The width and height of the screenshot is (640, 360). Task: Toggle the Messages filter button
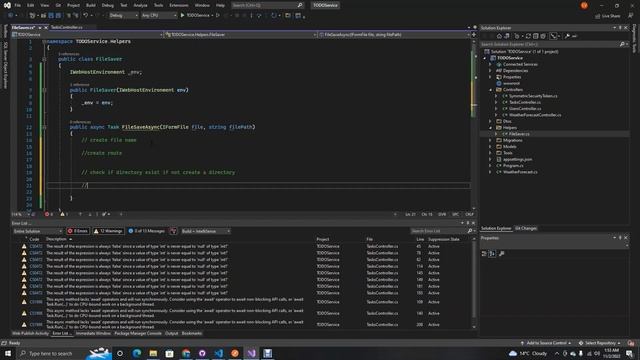(x=147, y=231)
